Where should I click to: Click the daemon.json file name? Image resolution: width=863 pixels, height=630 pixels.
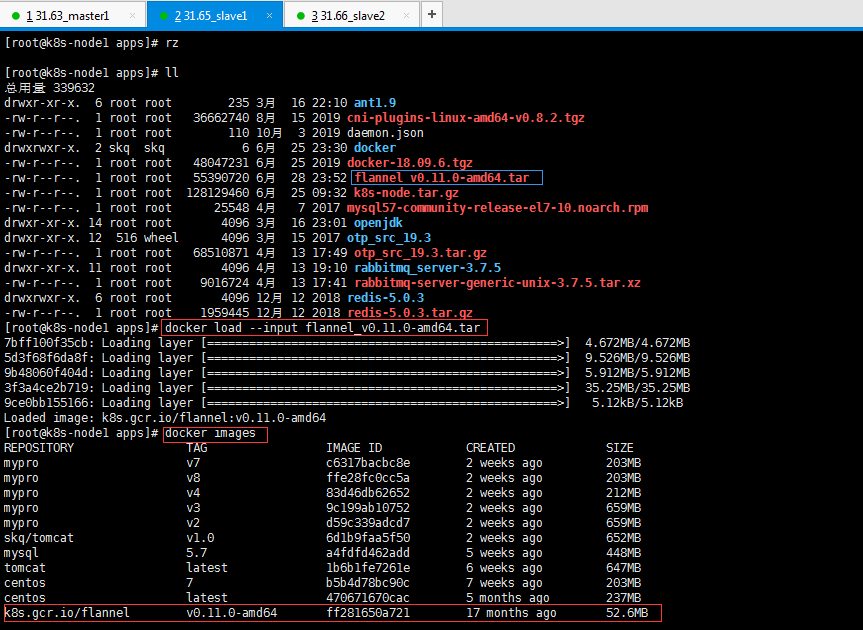385,133
